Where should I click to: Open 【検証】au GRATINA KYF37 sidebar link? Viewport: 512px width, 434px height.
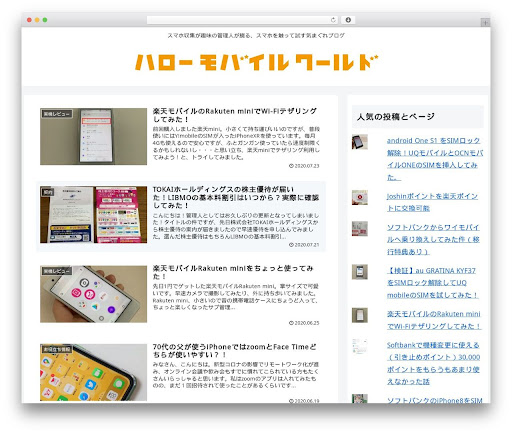tap(433, 283)
